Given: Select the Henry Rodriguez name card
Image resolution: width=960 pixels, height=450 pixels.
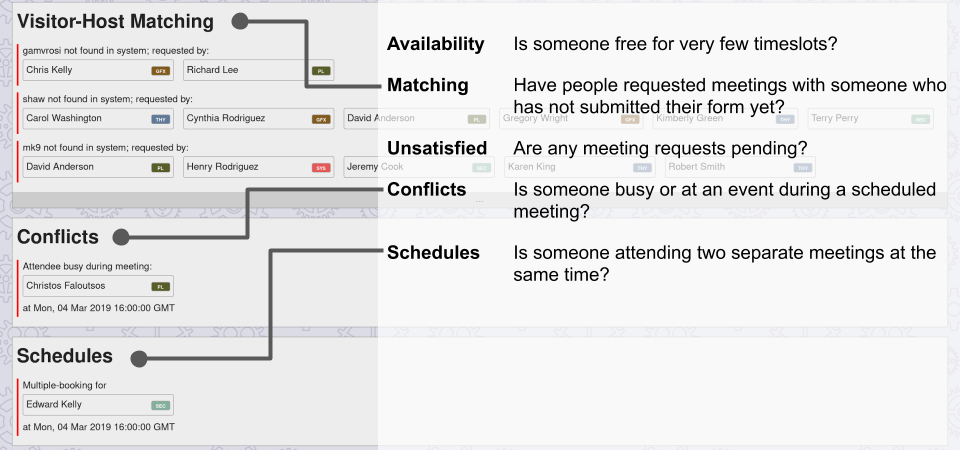Looking at the screenshot, I should pyautogui.click(x=258, y=167).
